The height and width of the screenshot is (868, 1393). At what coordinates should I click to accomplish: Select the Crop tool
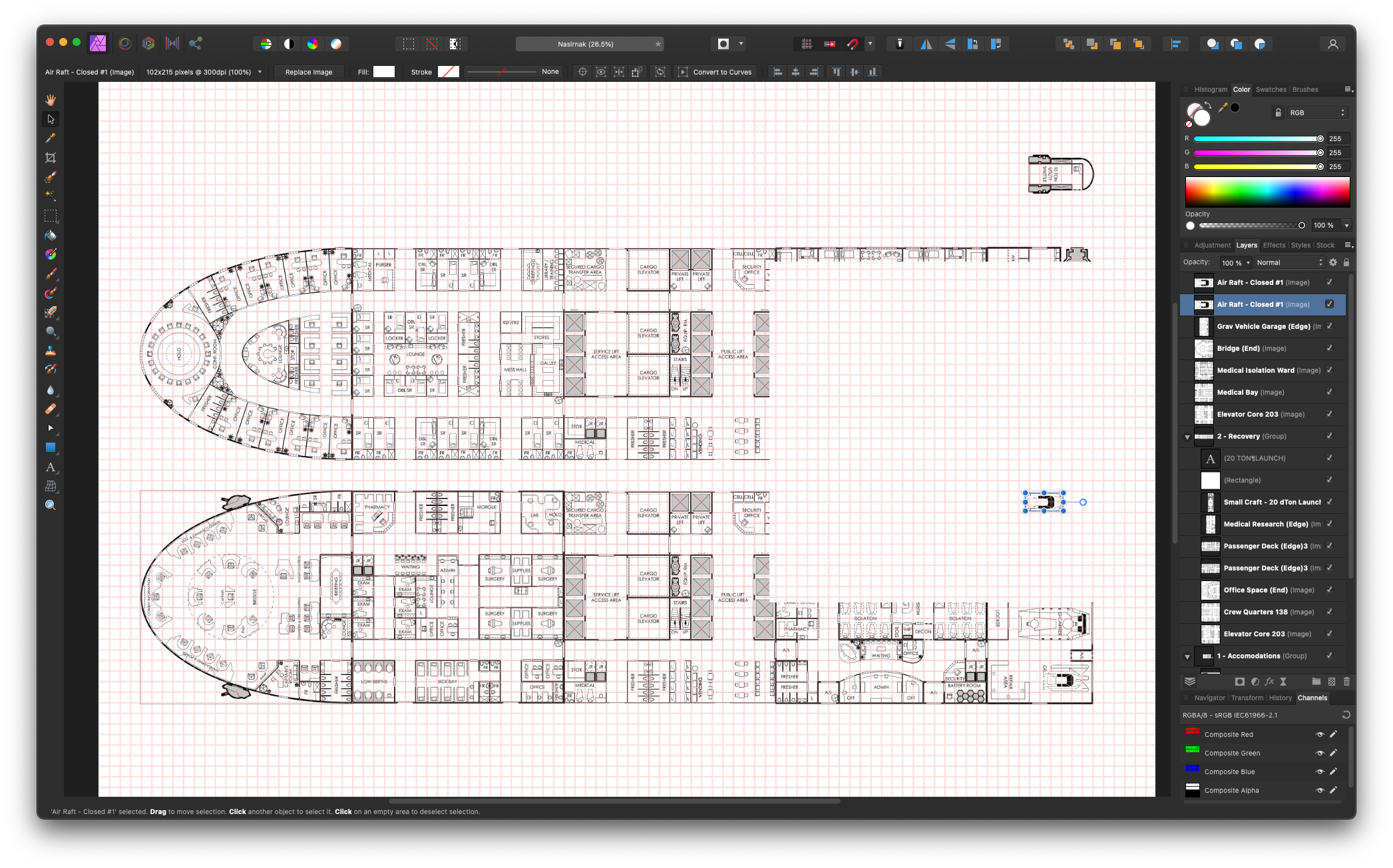(x=51, y=158)
